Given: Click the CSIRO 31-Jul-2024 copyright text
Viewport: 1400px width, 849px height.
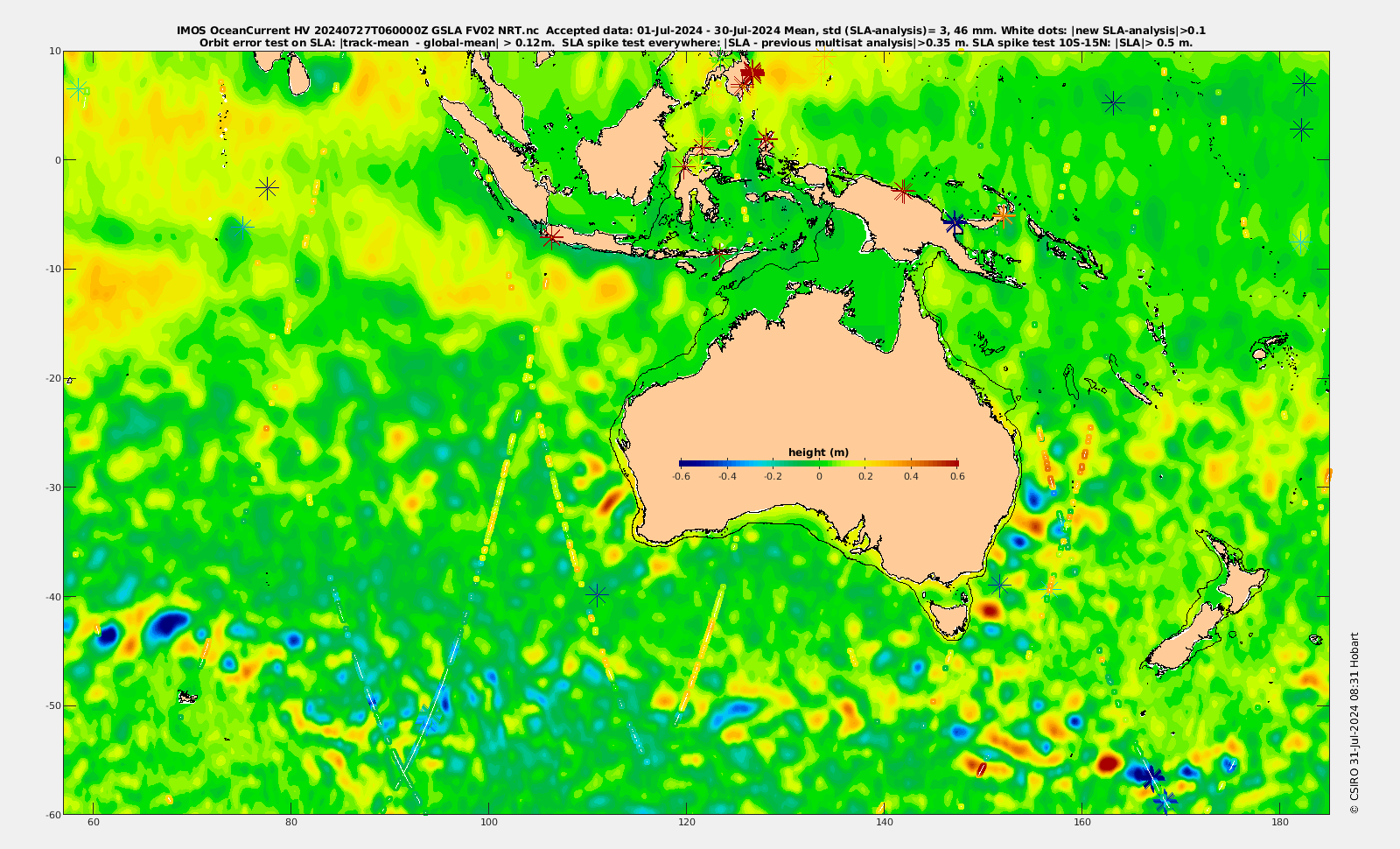Looking at the screenshot, I should (x=1354, y=723).
